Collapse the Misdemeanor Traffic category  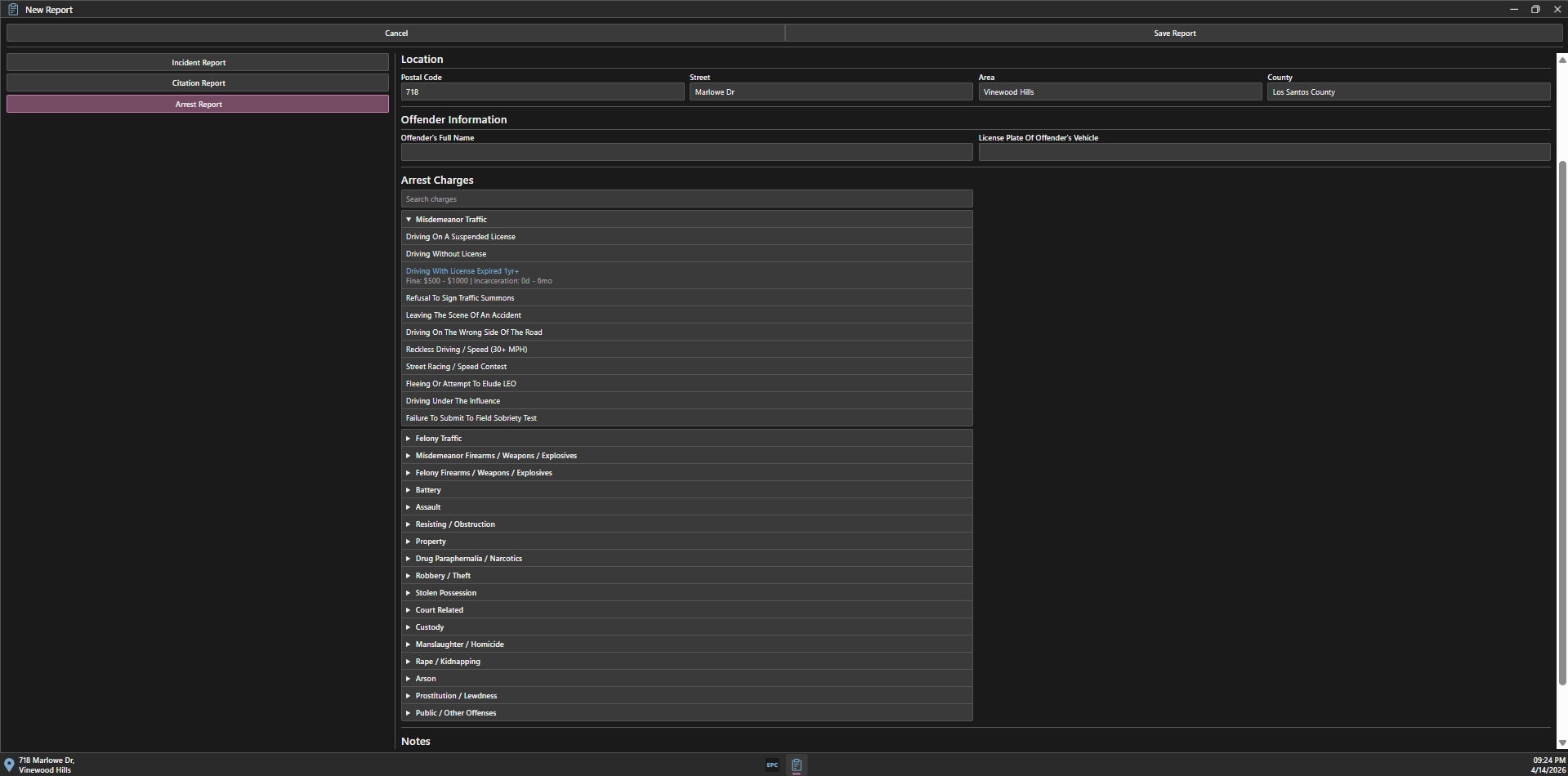pos(409,220)
